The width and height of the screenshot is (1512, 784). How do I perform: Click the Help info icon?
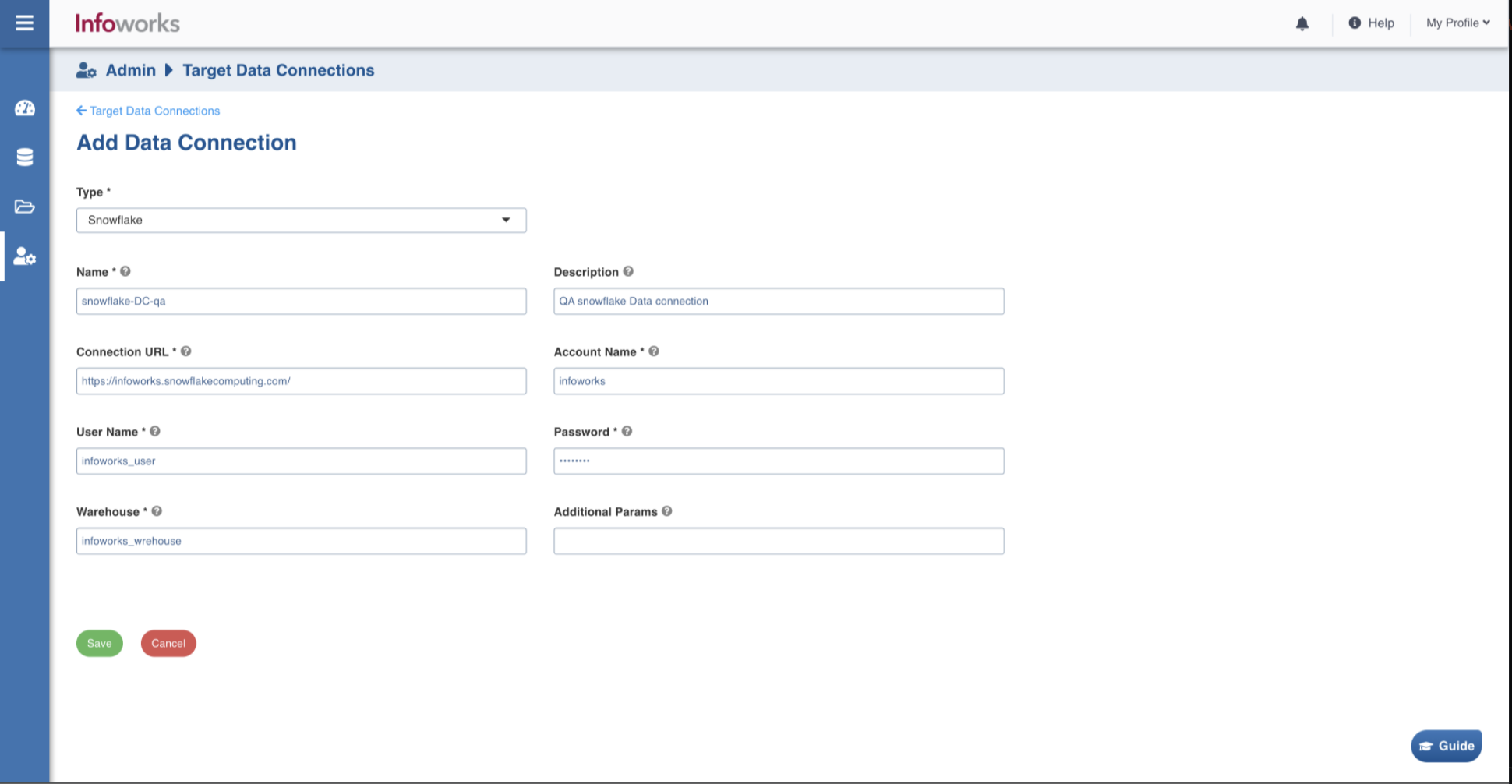coord(1355,23)
